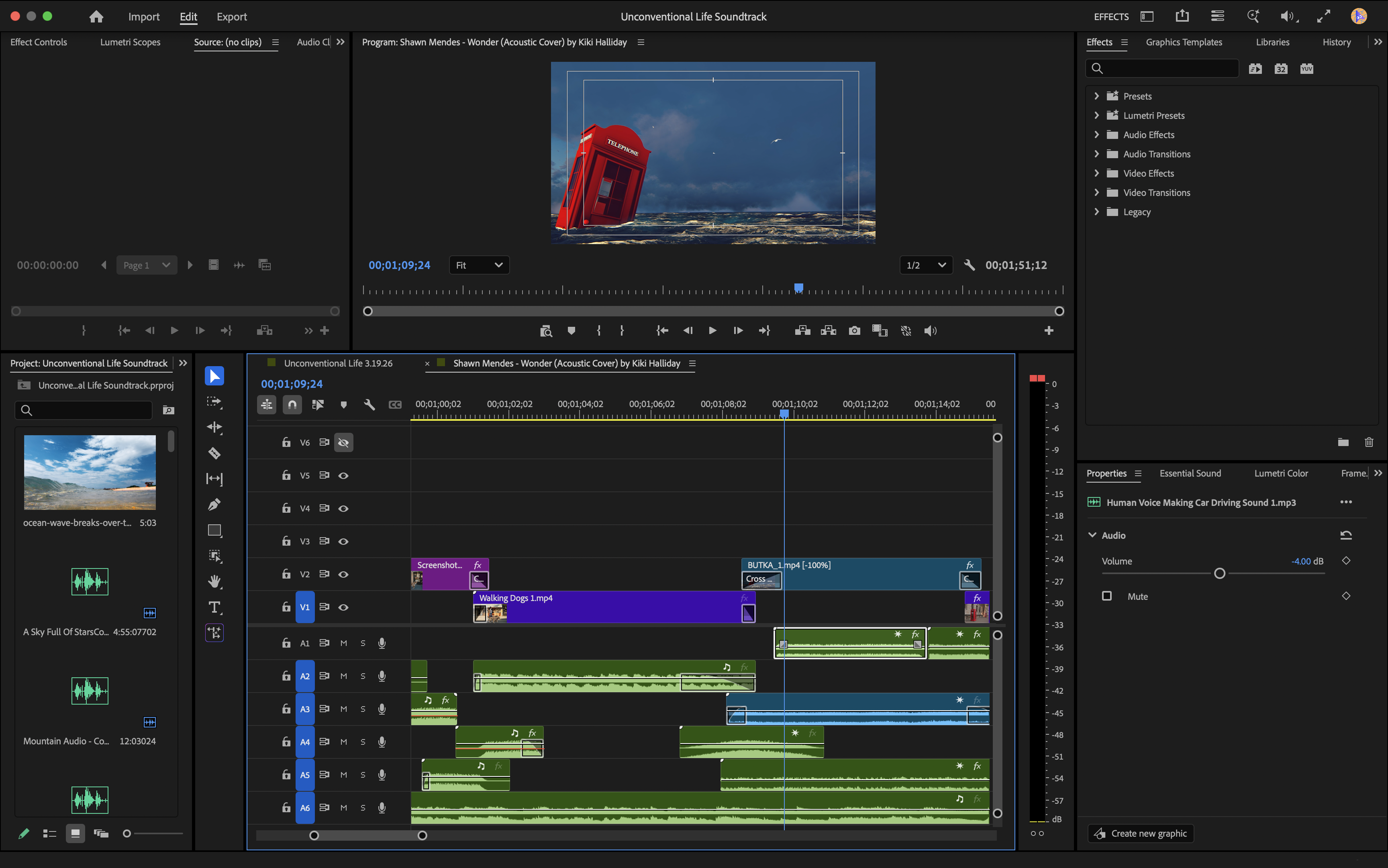The height and width of the screenshot is (868, 1388).
Task: Click the Volume slider handle
Action: coord(1219,573)
